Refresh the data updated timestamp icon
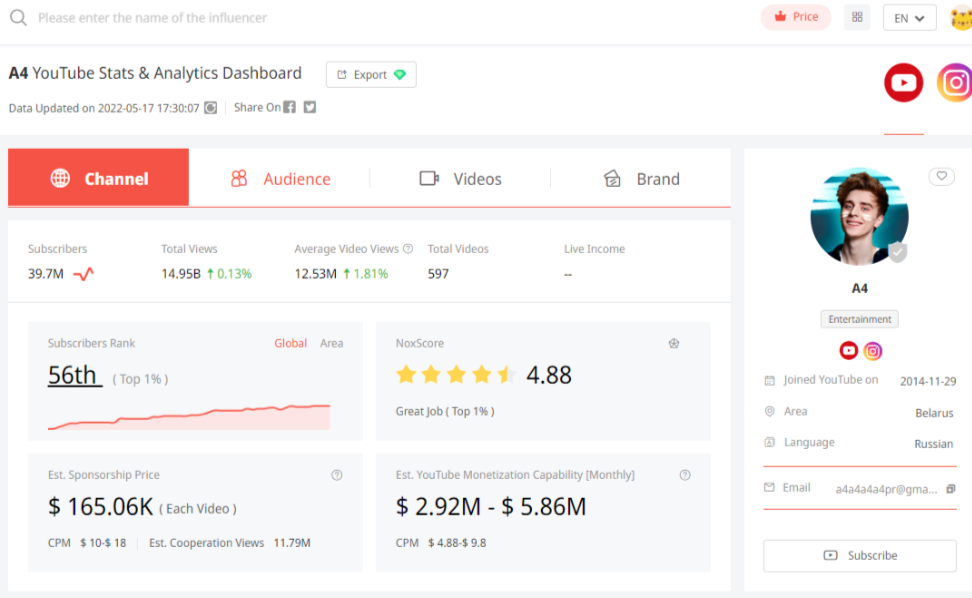The width and height of the screenshot is (972, 598). tap(211, 108)
